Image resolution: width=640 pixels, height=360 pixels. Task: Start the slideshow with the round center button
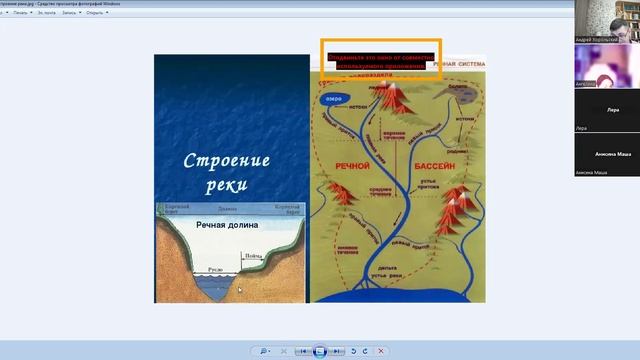[x=320, y=351]
